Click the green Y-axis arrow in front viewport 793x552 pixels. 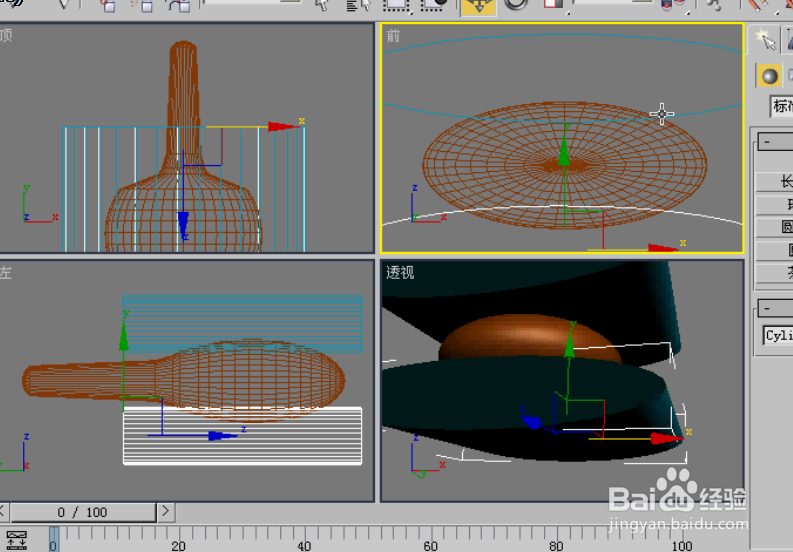(564, 152)
